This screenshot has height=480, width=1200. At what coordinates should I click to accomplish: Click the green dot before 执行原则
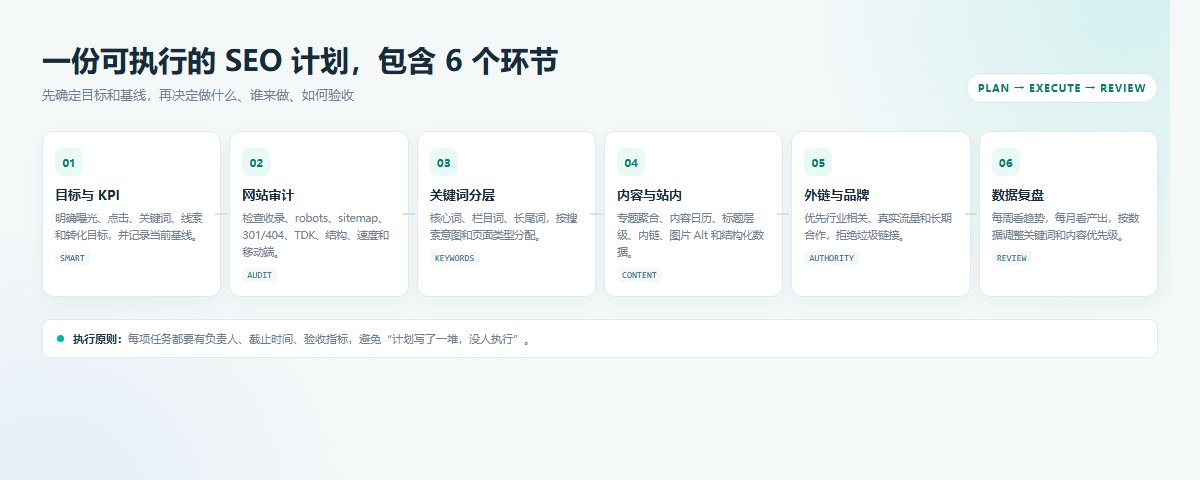pyautogui.click(x=60, y=338)
